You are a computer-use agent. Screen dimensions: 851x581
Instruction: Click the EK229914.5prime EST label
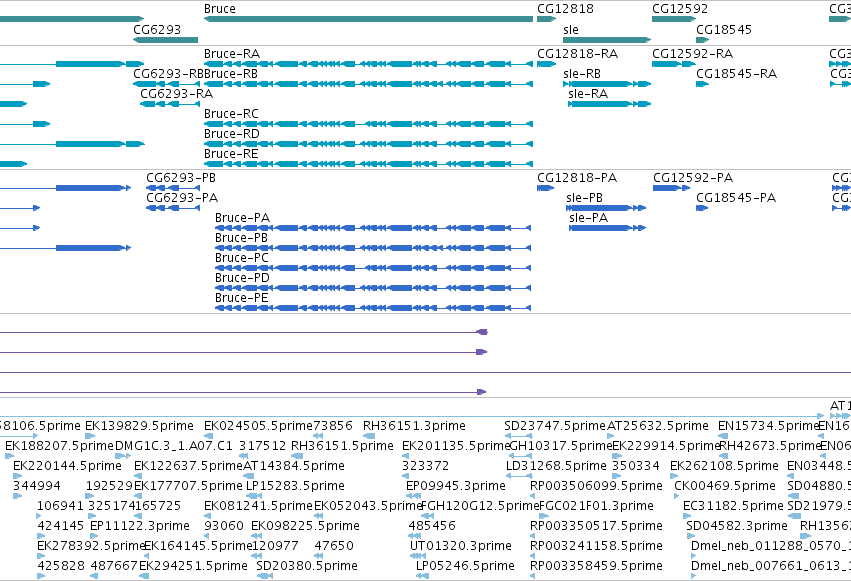[666, 446]
